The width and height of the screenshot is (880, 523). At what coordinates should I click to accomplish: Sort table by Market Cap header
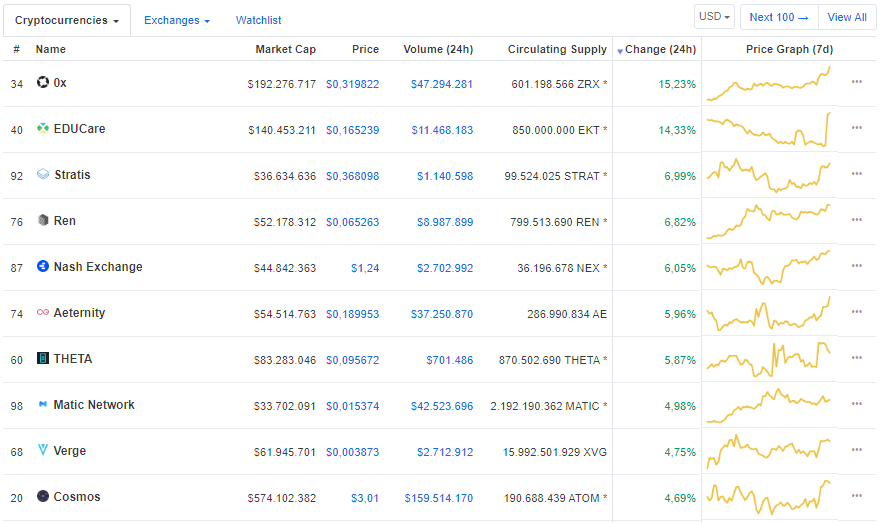coord(286,49)
